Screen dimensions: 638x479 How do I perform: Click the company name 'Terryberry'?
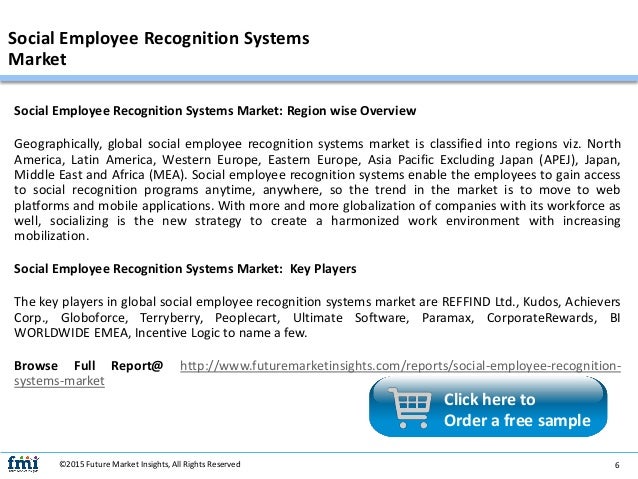pos(171,317)
